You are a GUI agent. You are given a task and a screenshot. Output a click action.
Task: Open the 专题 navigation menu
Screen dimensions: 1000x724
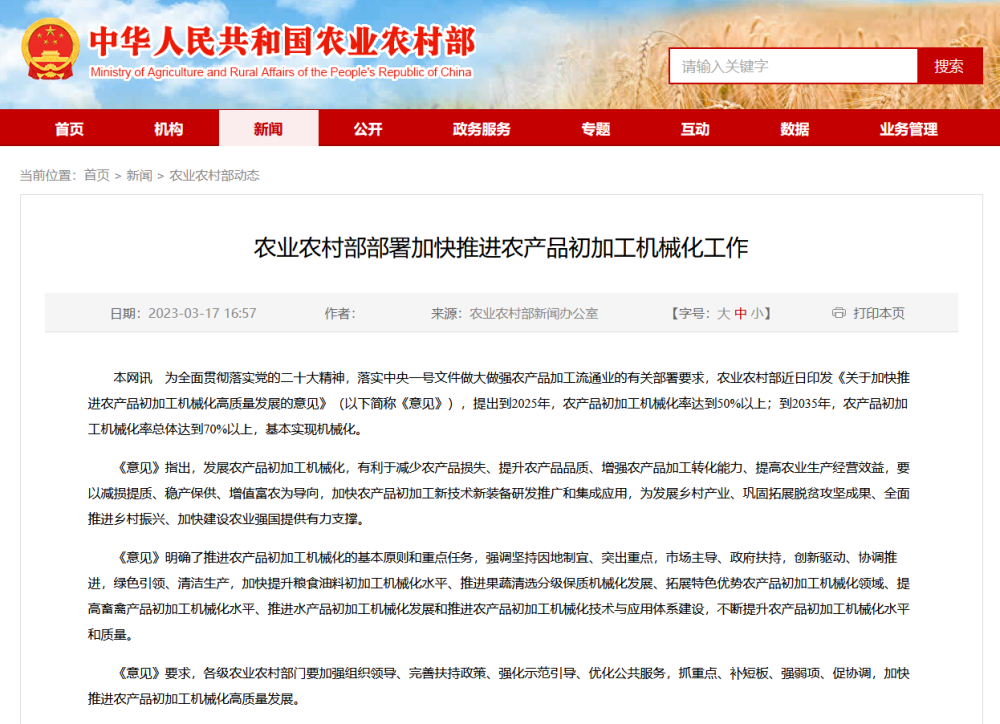point(595,128)
